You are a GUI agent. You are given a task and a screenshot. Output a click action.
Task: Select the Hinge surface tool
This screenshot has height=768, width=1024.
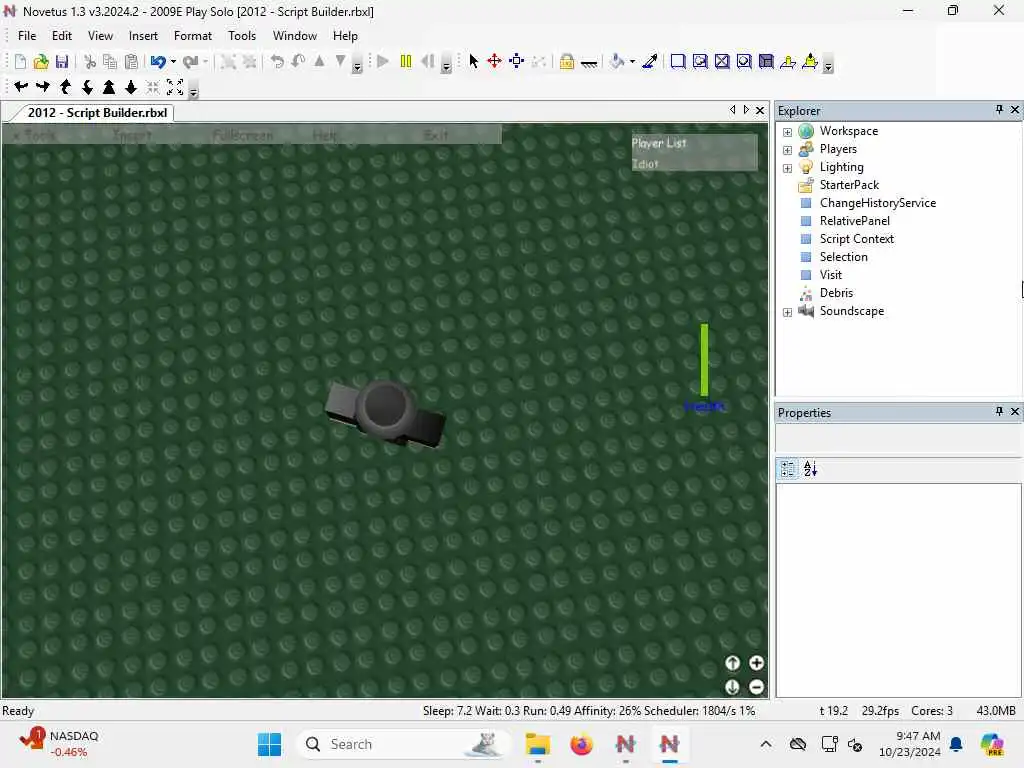tap(788, 61)
